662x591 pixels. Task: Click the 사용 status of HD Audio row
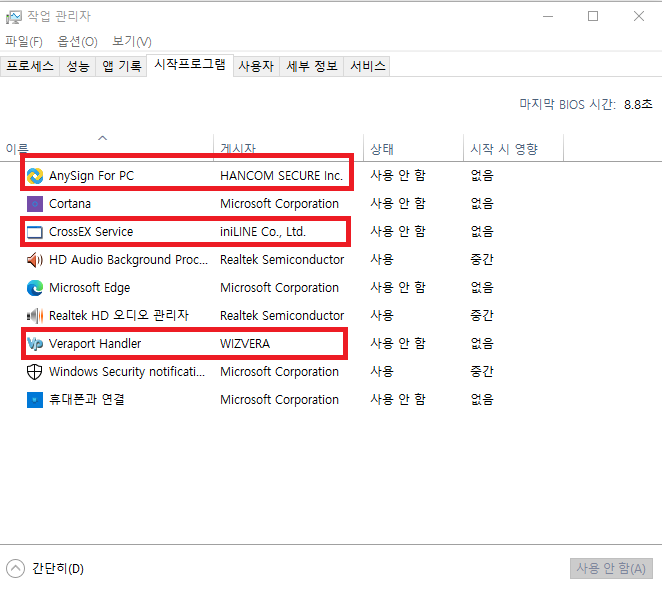coord(382,260)
